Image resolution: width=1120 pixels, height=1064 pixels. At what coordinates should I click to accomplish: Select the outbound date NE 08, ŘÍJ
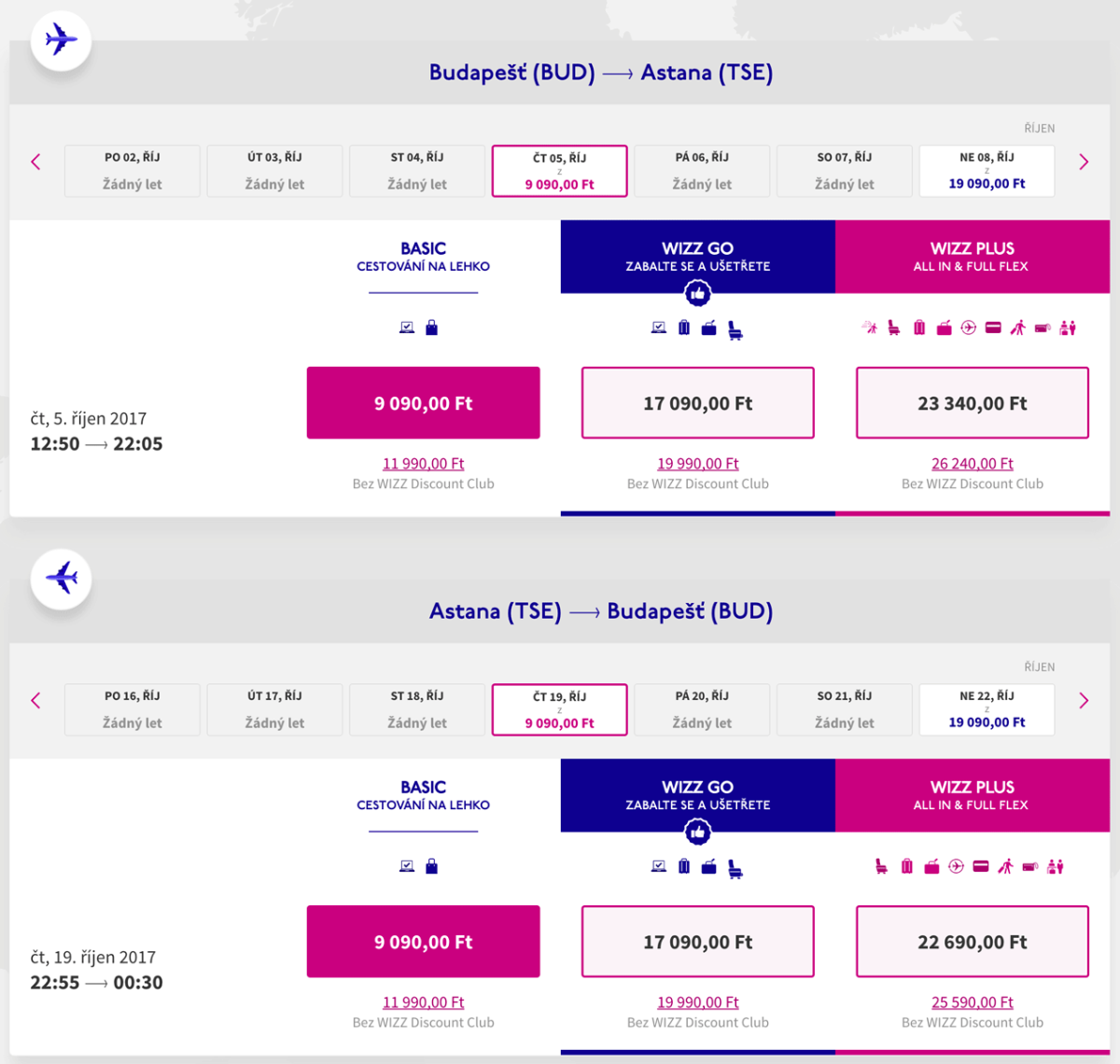[x=987, y=171]
